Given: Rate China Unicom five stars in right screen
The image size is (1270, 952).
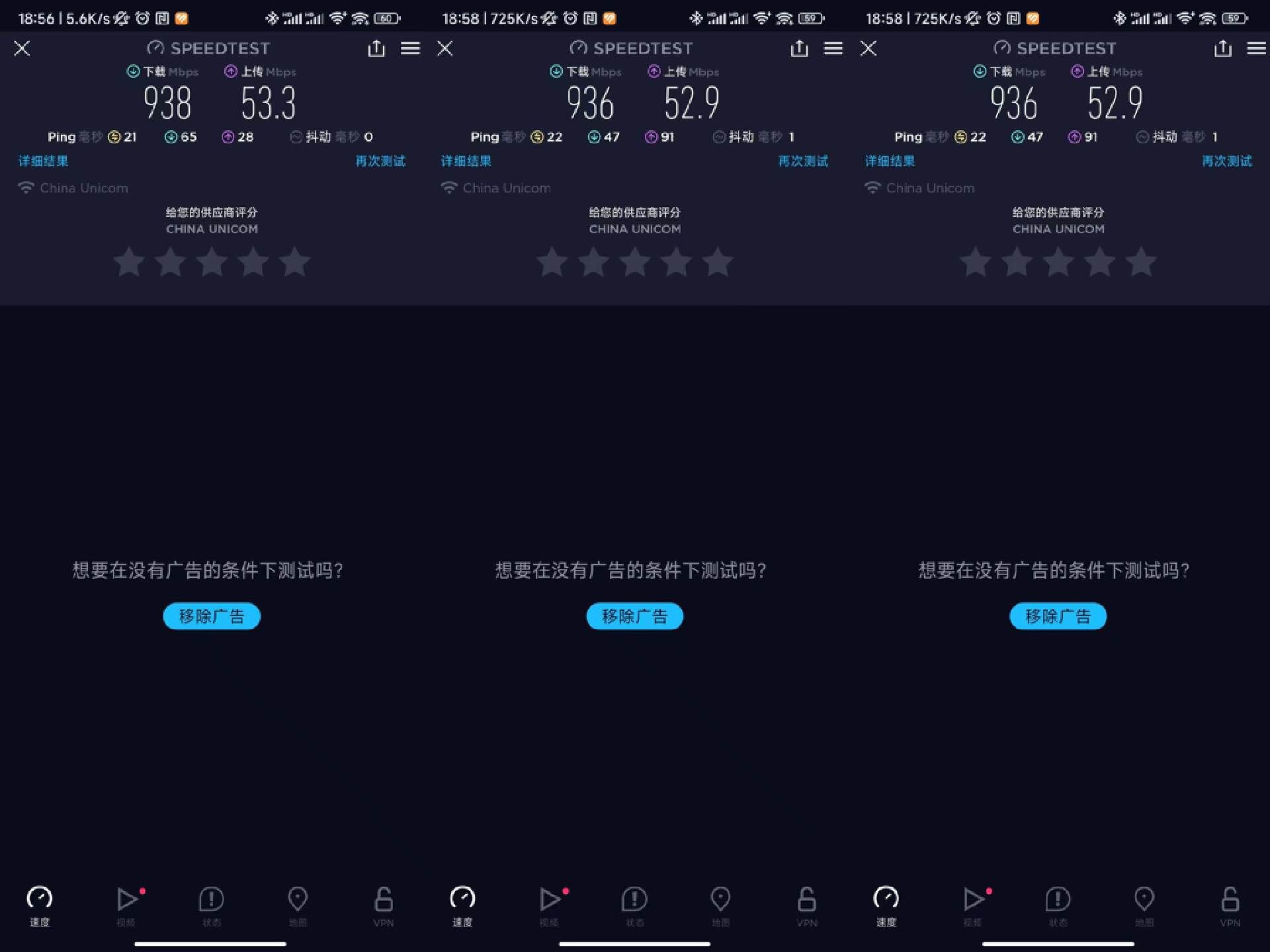Looking at the screenshot, I should point(1141,262).
